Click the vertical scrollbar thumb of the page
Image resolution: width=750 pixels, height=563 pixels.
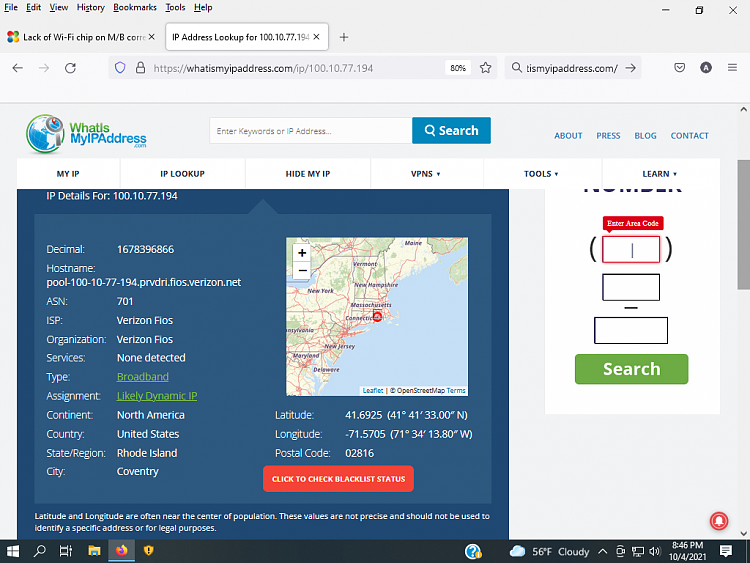[743, 225]
